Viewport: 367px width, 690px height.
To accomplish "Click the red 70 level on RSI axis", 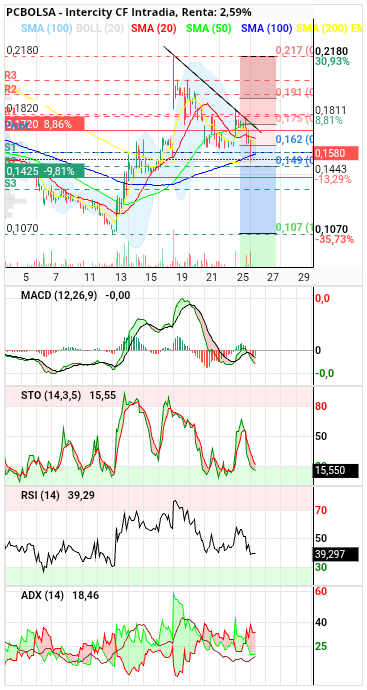I will 321,511.
